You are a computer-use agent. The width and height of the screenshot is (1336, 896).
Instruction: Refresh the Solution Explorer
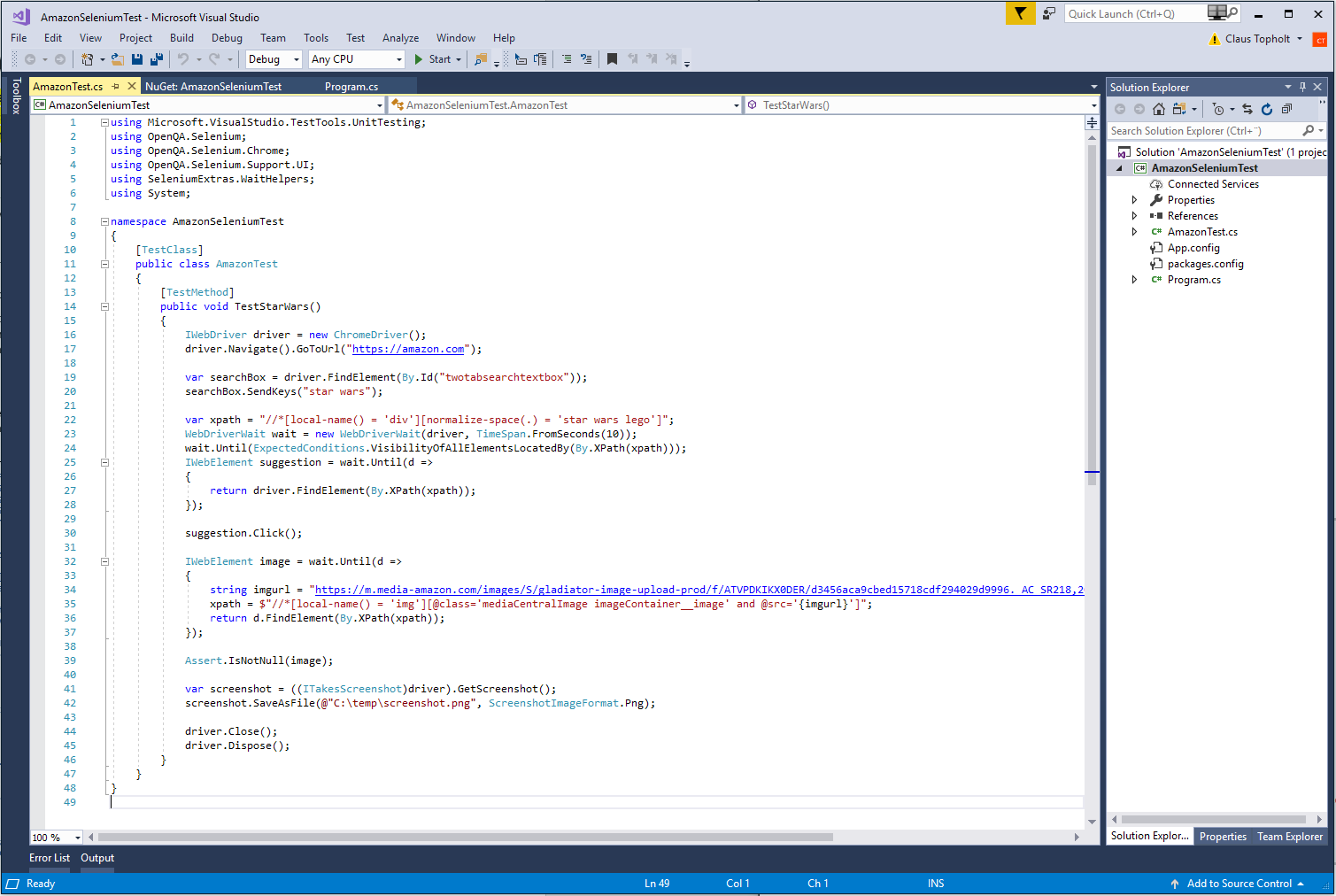[1267, 108]
